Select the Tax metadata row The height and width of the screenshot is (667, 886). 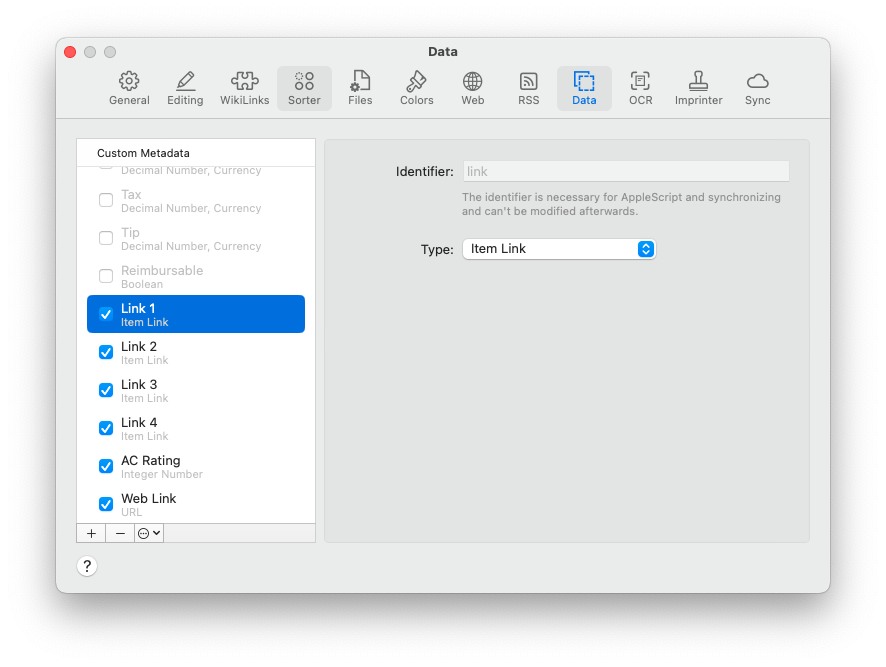(196, 200)
